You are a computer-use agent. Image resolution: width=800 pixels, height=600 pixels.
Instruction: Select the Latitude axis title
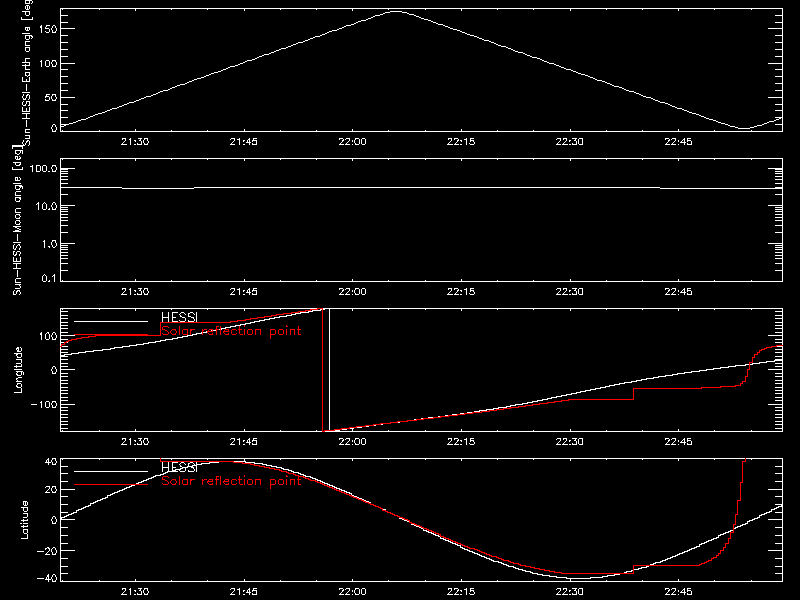point(24,520)
